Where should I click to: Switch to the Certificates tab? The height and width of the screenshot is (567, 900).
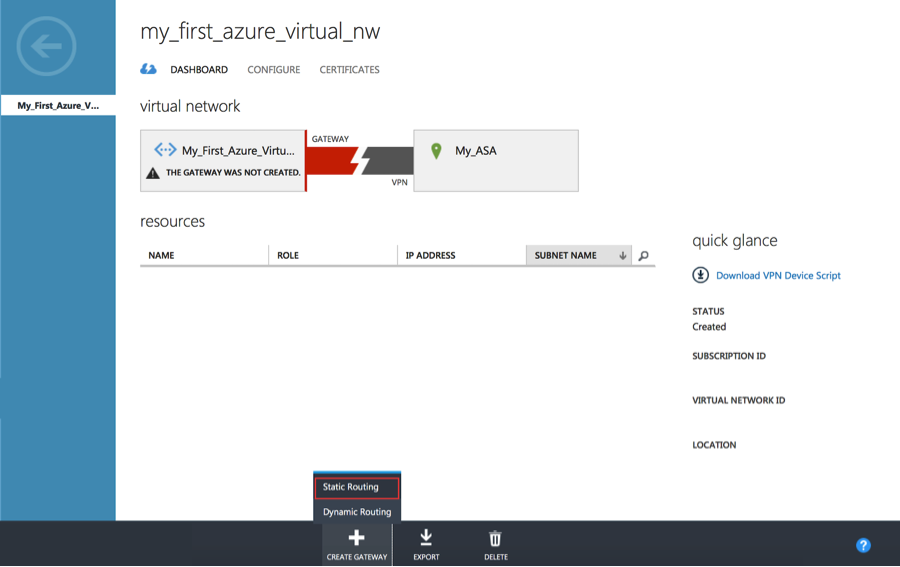(x=350, y=69)
